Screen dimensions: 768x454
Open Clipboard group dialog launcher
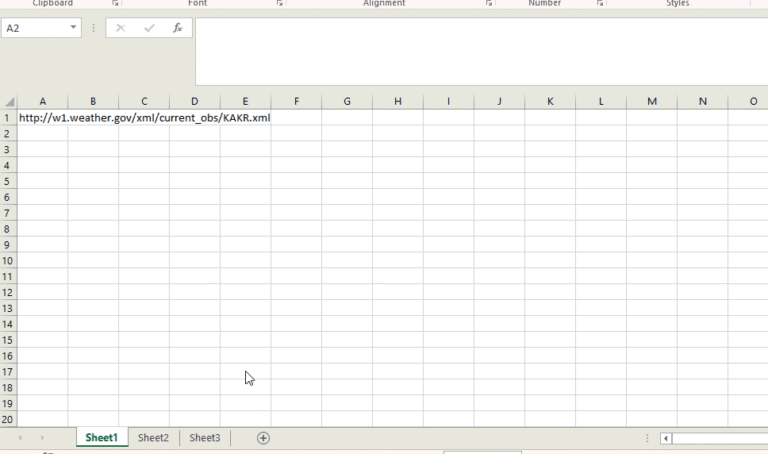[115, 3]
